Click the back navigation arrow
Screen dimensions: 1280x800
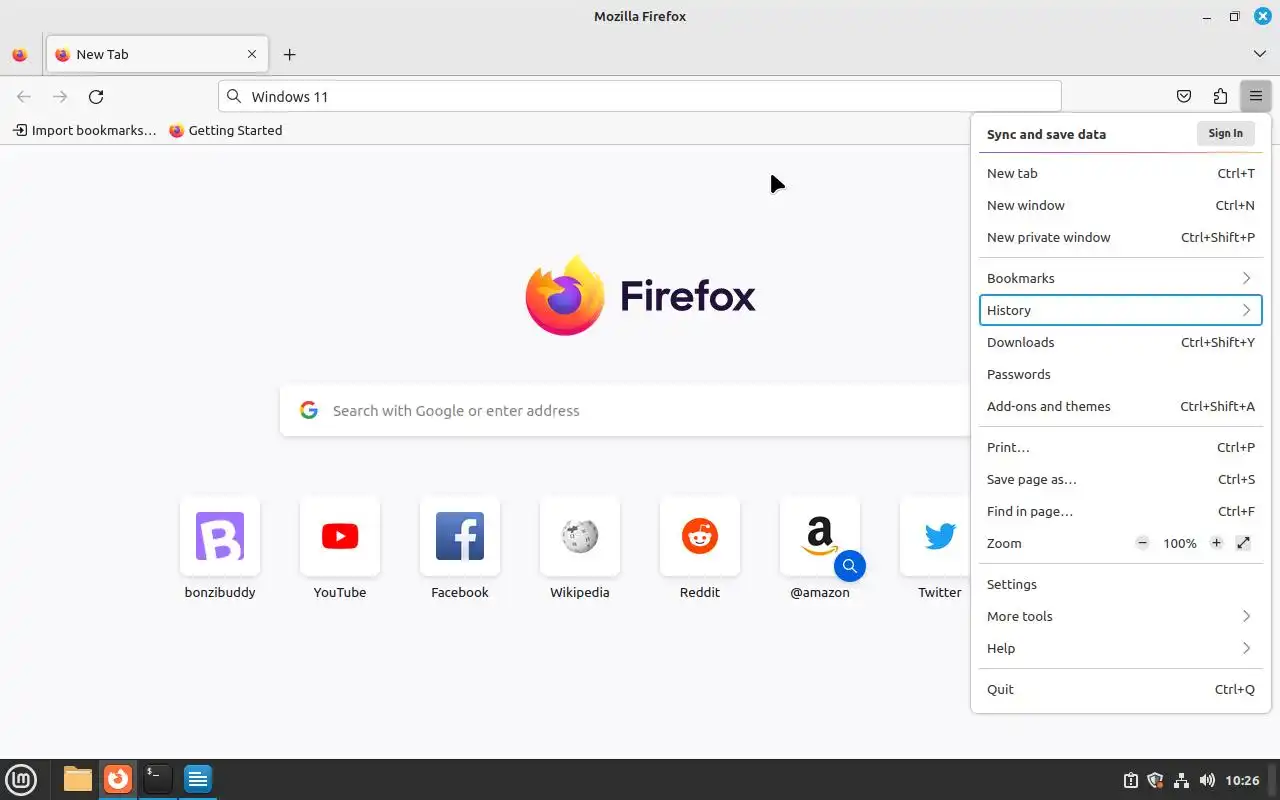coord(24,97)
